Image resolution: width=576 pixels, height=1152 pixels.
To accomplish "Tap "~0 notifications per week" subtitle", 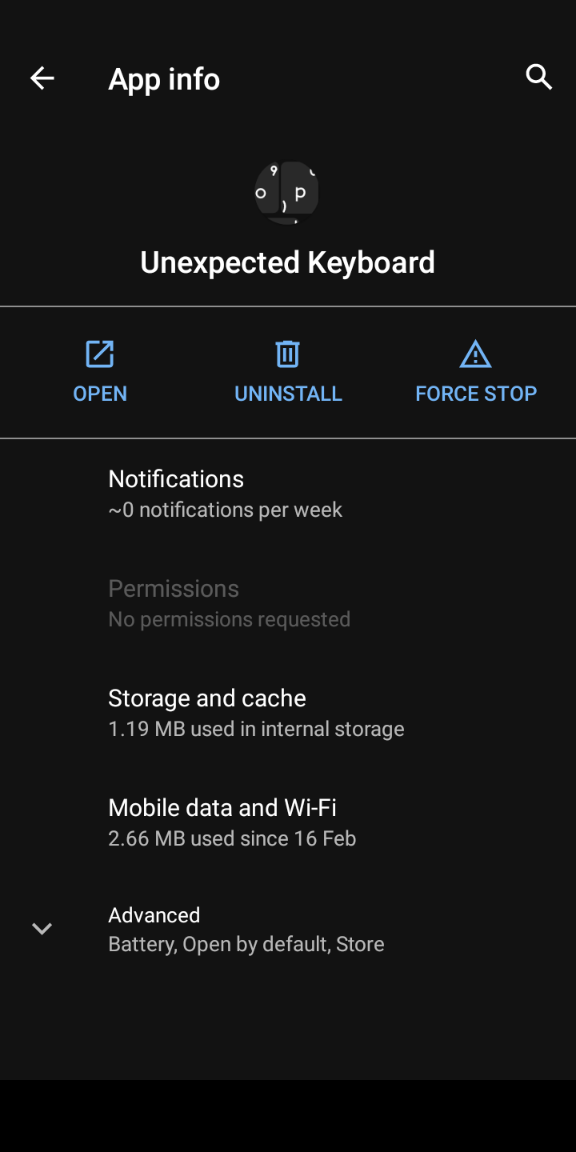I will coord(226,510).
